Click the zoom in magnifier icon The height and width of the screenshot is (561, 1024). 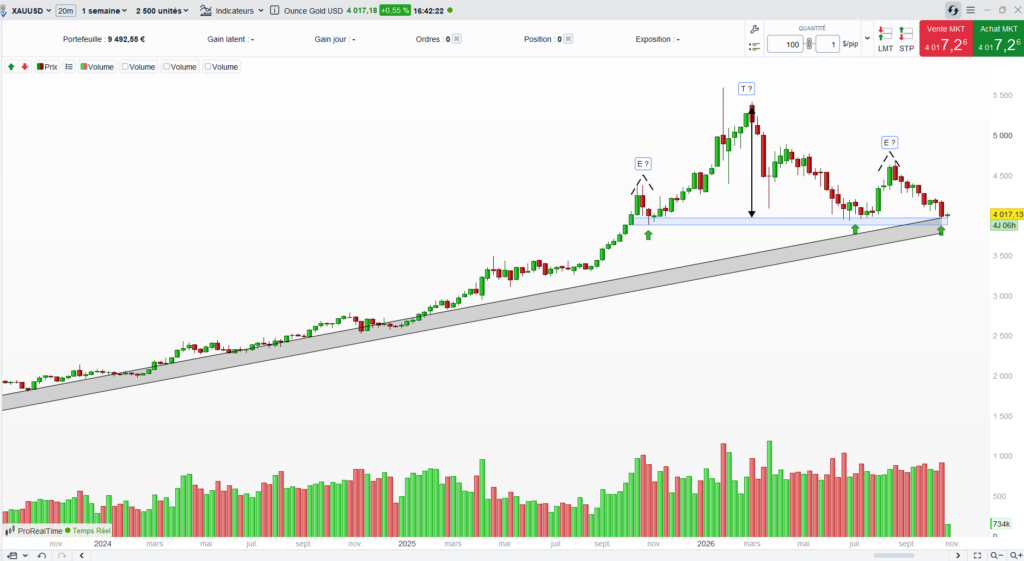(1016, 555)
